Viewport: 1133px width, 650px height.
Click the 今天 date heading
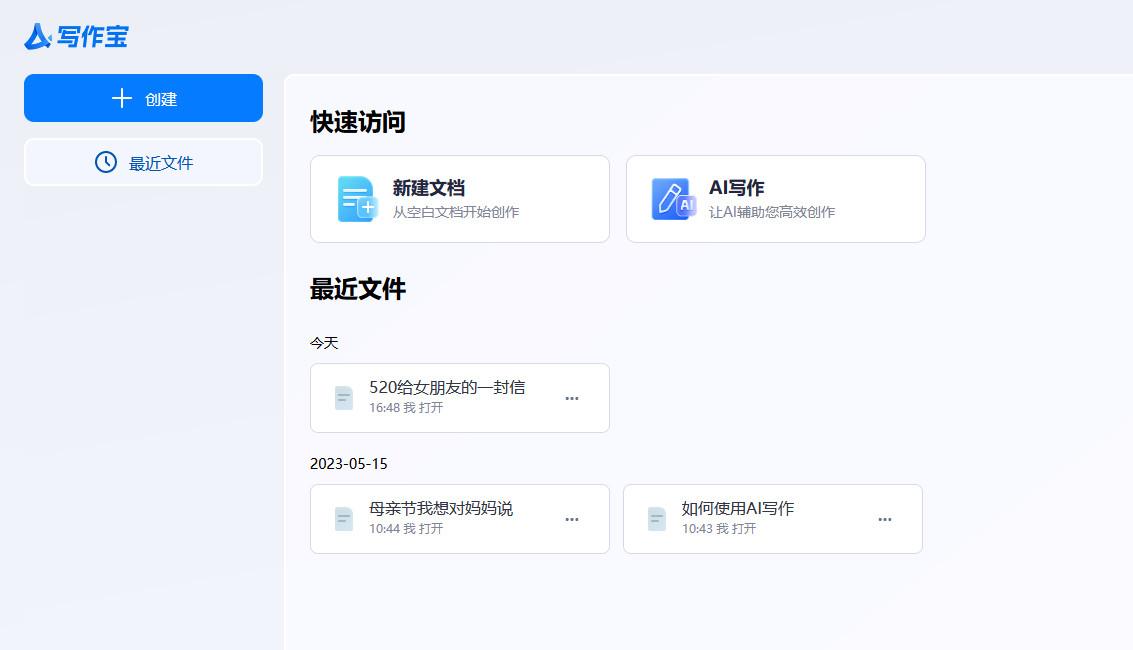[324, 342]
